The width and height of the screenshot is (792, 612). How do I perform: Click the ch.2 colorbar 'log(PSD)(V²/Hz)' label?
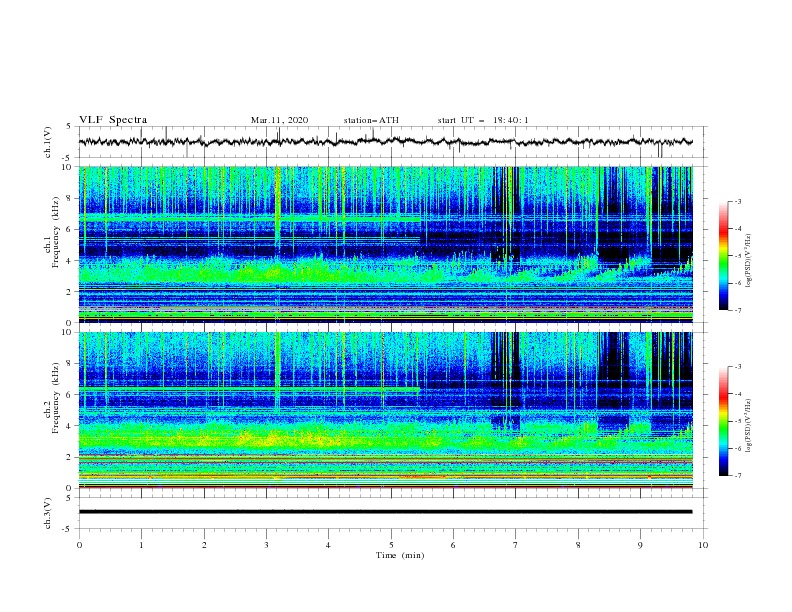click(x=748, y=425)
